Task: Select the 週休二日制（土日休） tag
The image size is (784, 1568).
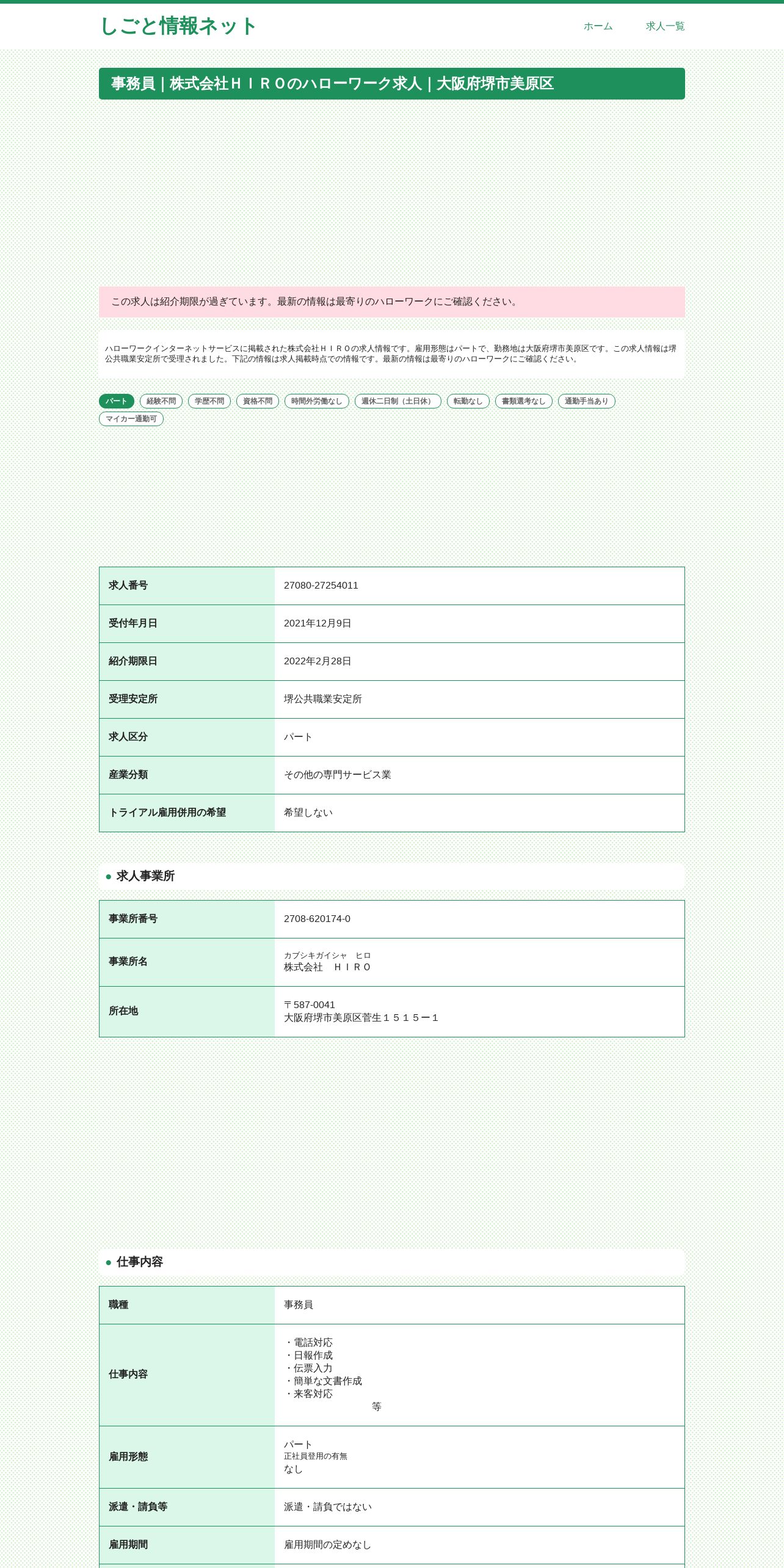Action: click(398, 401)
